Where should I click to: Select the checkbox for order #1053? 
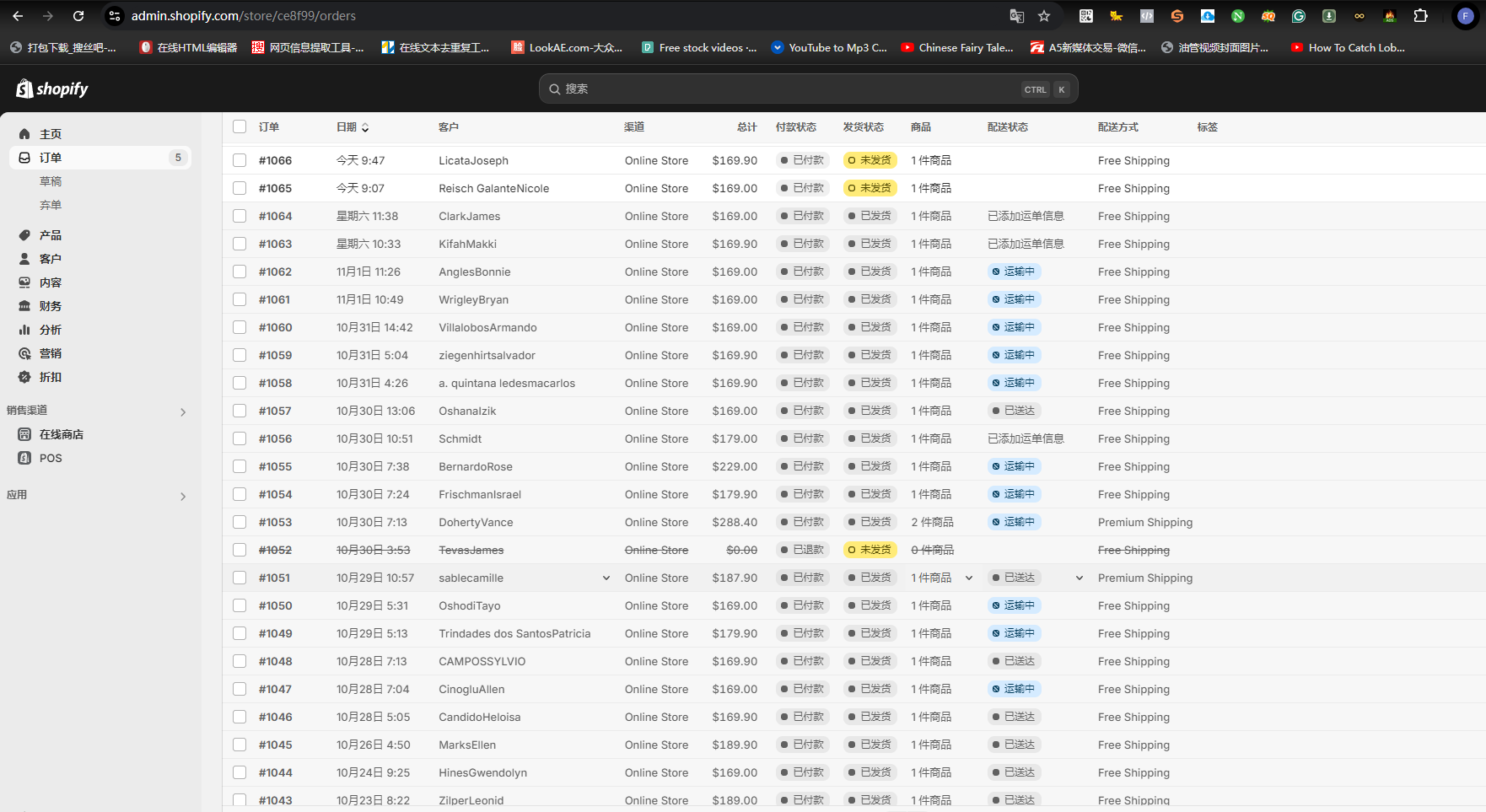(240, 522)
